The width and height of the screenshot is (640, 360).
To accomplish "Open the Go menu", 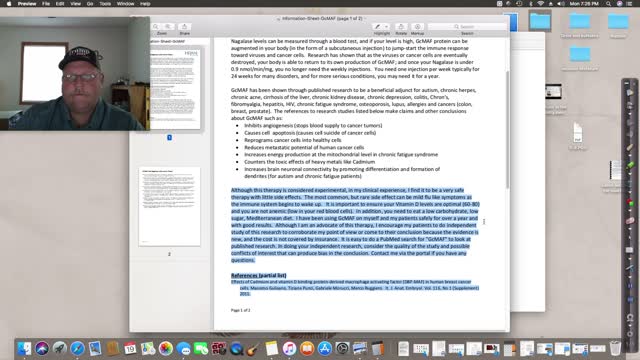I will 90,4.
